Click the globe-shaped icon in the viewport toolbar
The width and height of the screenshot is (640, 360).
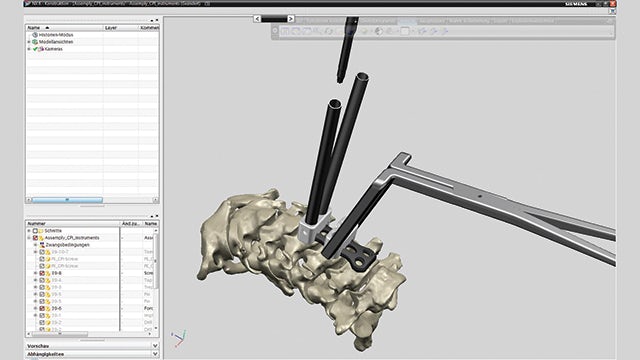[x=379, y=31]
